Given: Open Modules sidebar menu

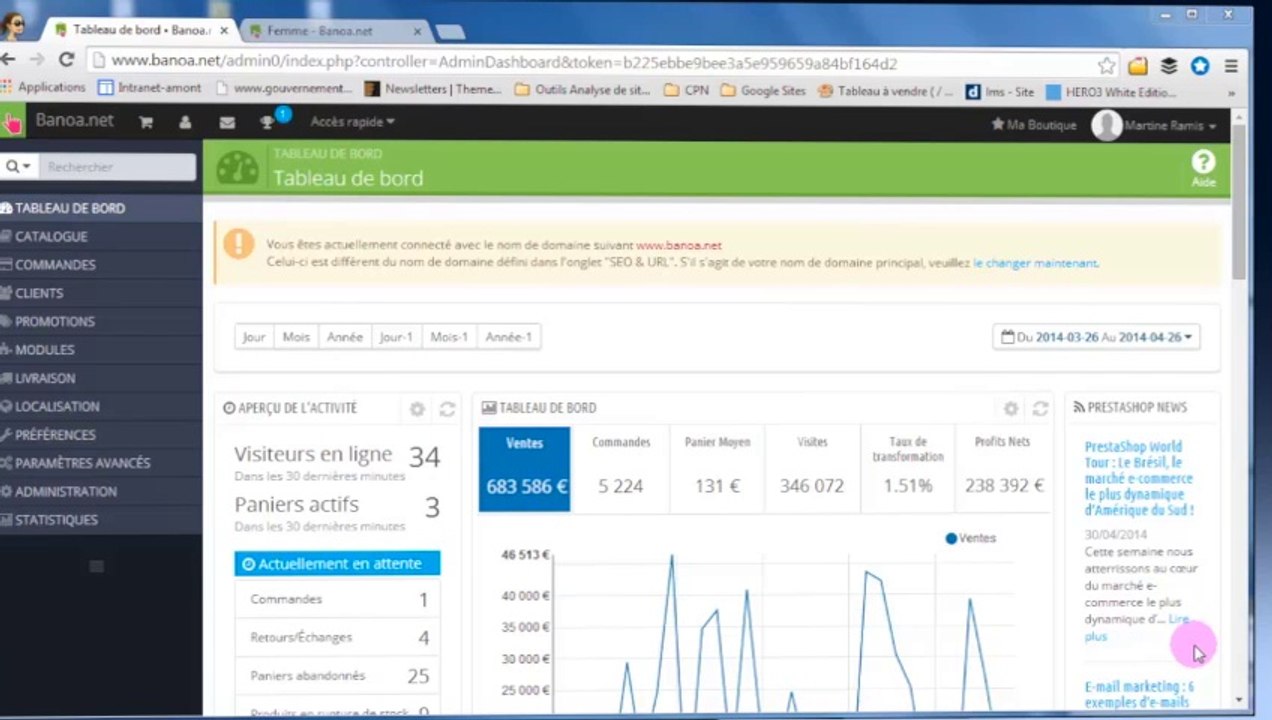Looking at the screenshot, I should coord(101,350).
